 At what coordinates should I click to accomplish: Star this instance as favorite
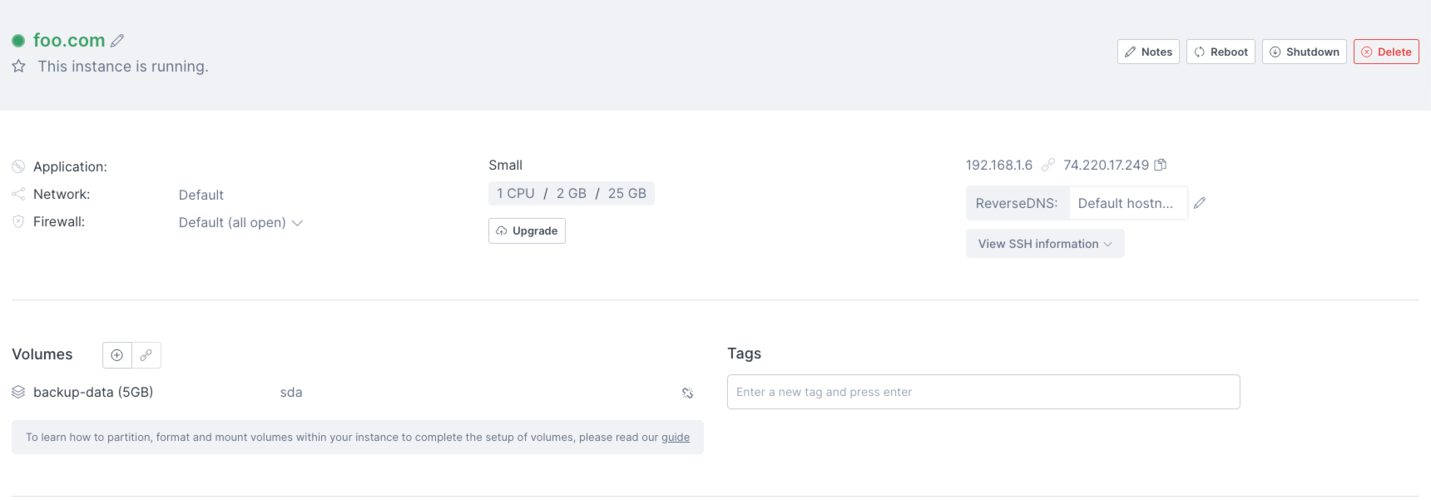(18, 66)
